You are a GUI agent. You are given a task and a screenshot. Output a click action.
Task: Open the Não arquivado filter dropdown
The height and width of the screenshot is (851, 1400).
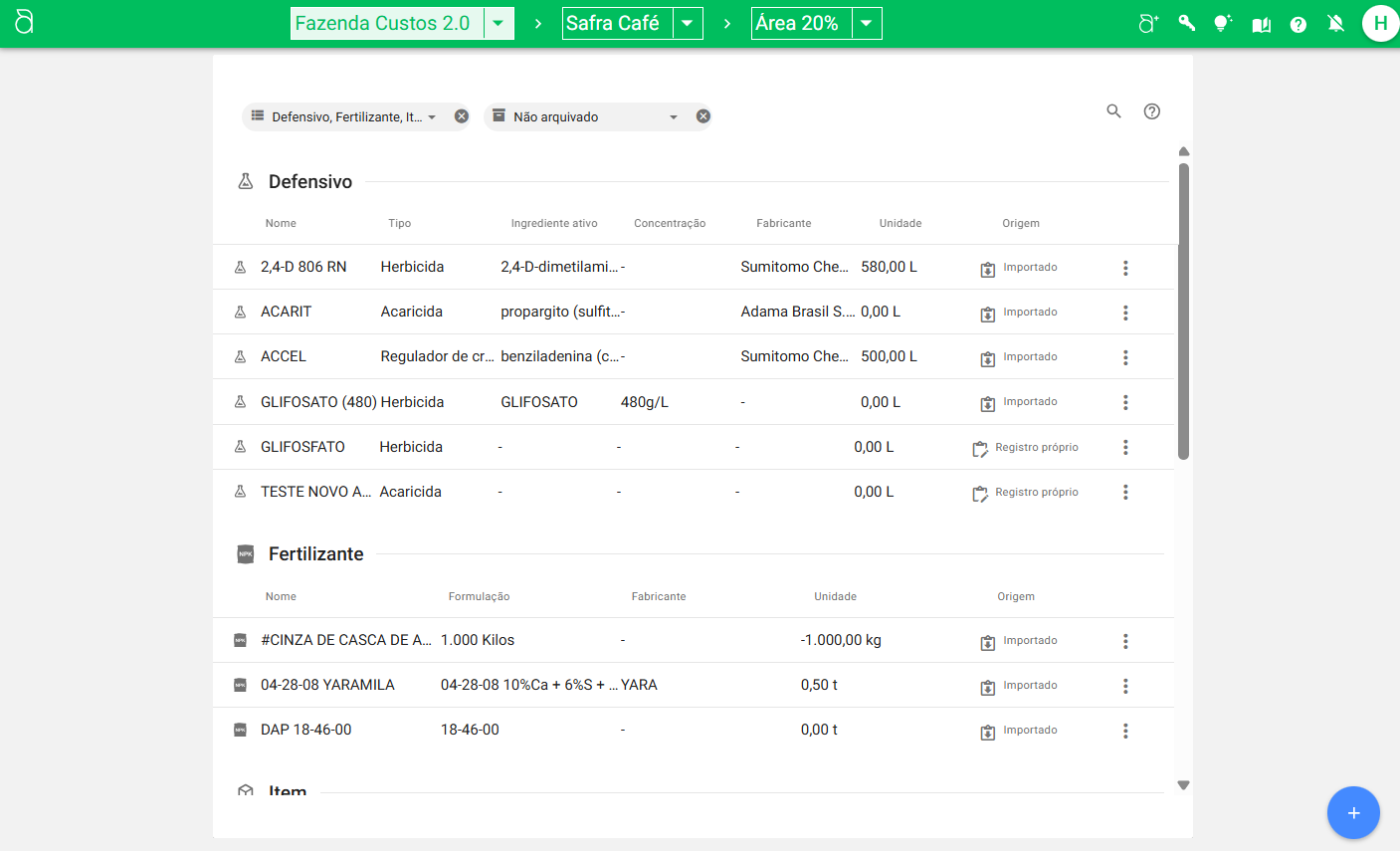pos(673,117)
